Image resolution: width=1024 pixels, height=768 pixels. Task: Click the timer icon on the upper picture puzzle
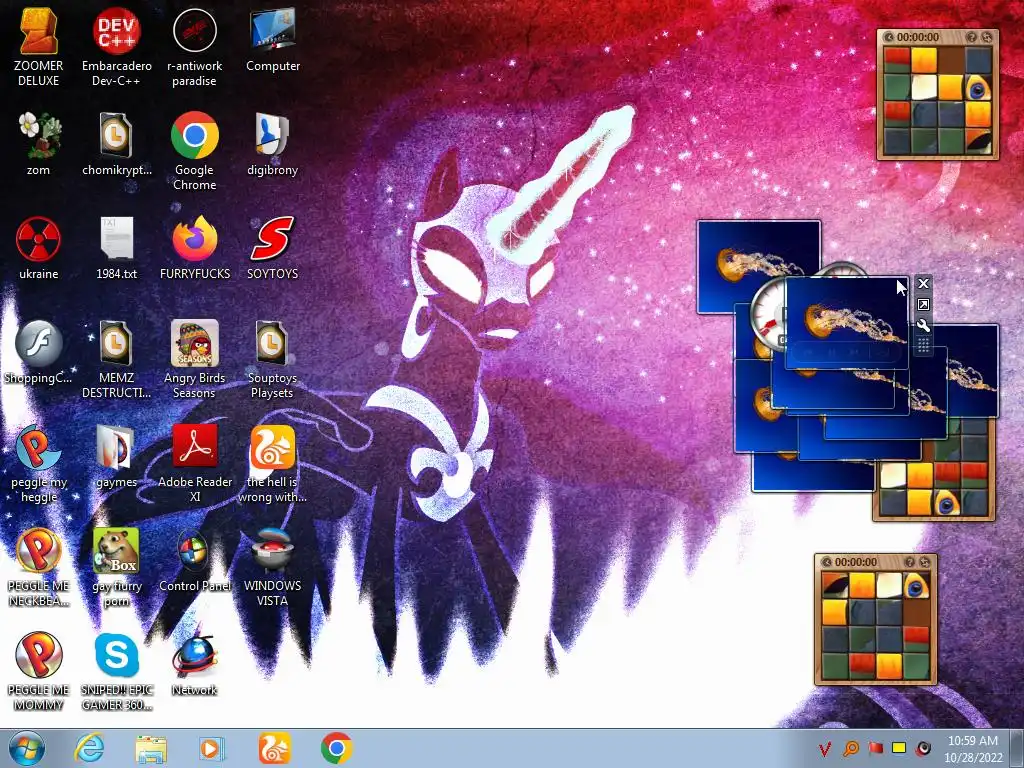(889, 38)
